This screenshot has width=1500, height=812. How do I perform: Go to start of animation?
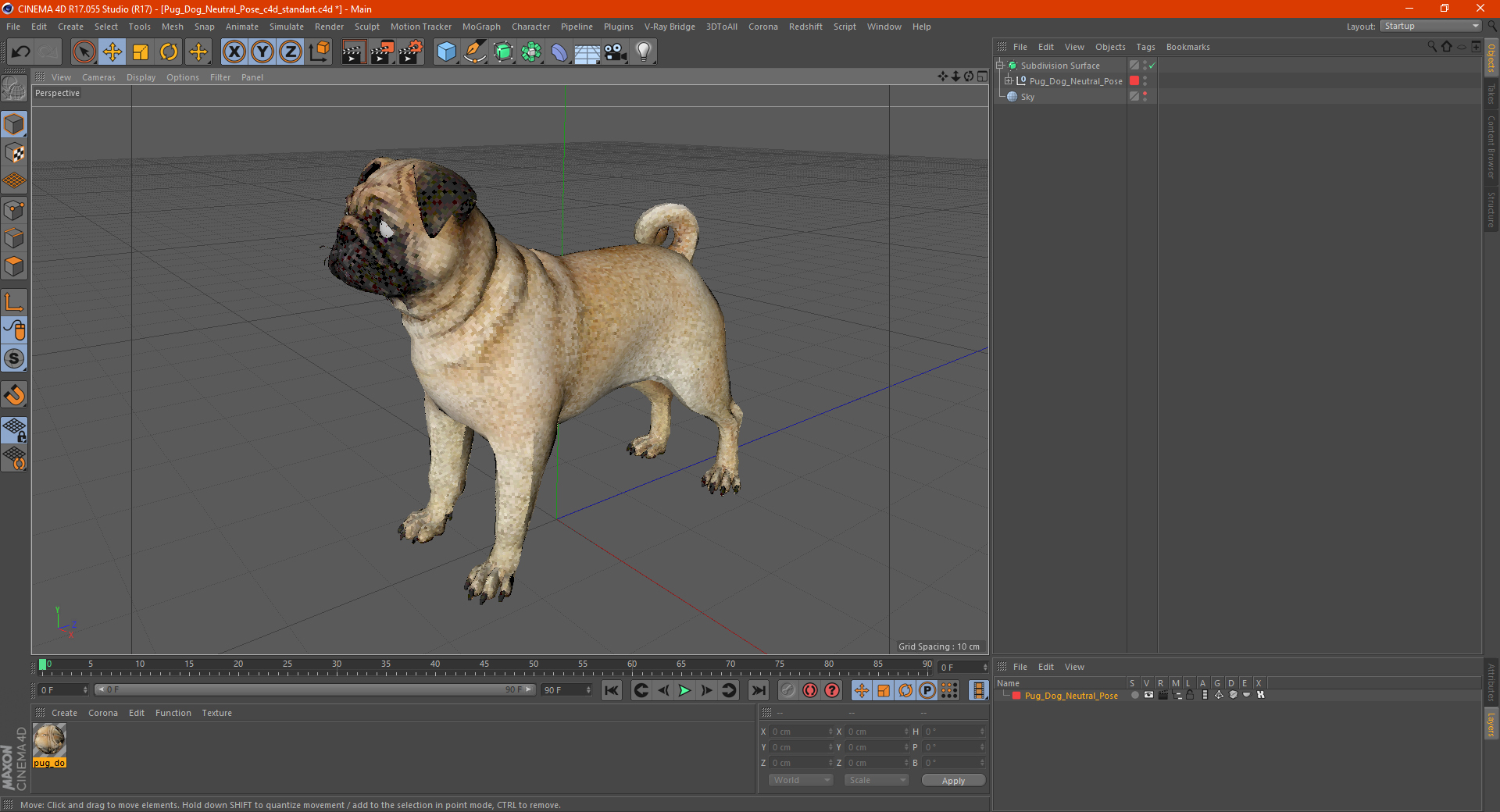612,690
